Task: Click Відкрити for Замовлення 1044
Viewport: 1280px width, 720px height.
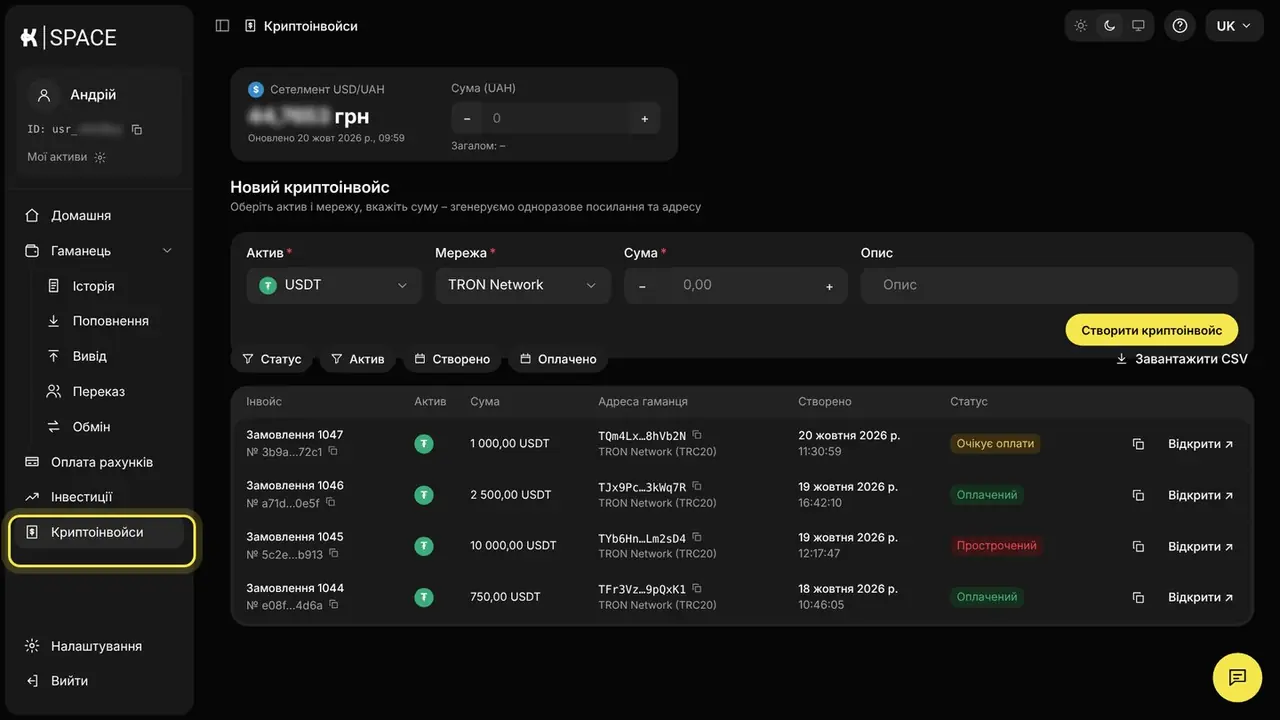Action: 1200,597
